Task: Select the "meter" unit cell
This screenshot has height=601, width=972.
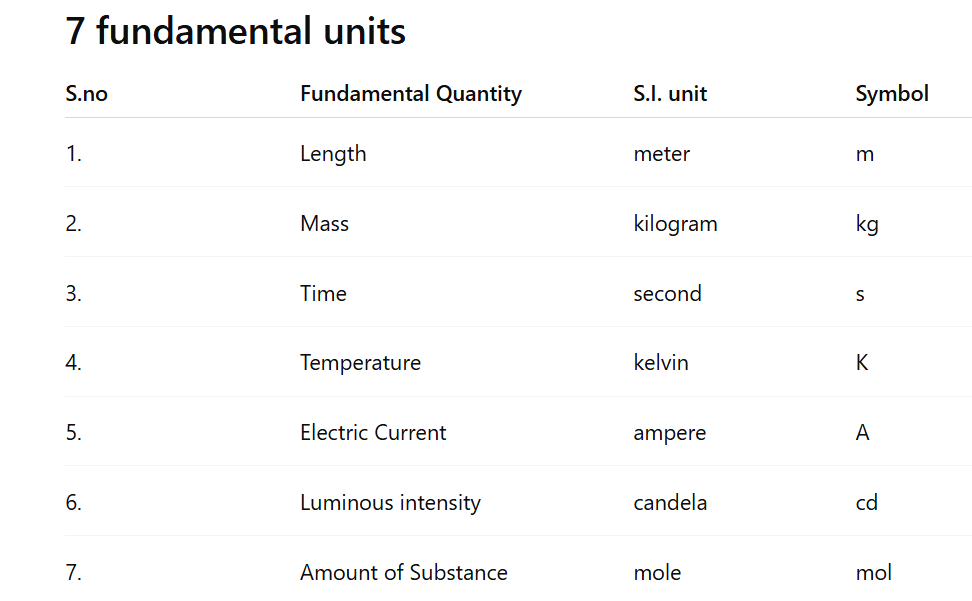Action: [662, 154]
